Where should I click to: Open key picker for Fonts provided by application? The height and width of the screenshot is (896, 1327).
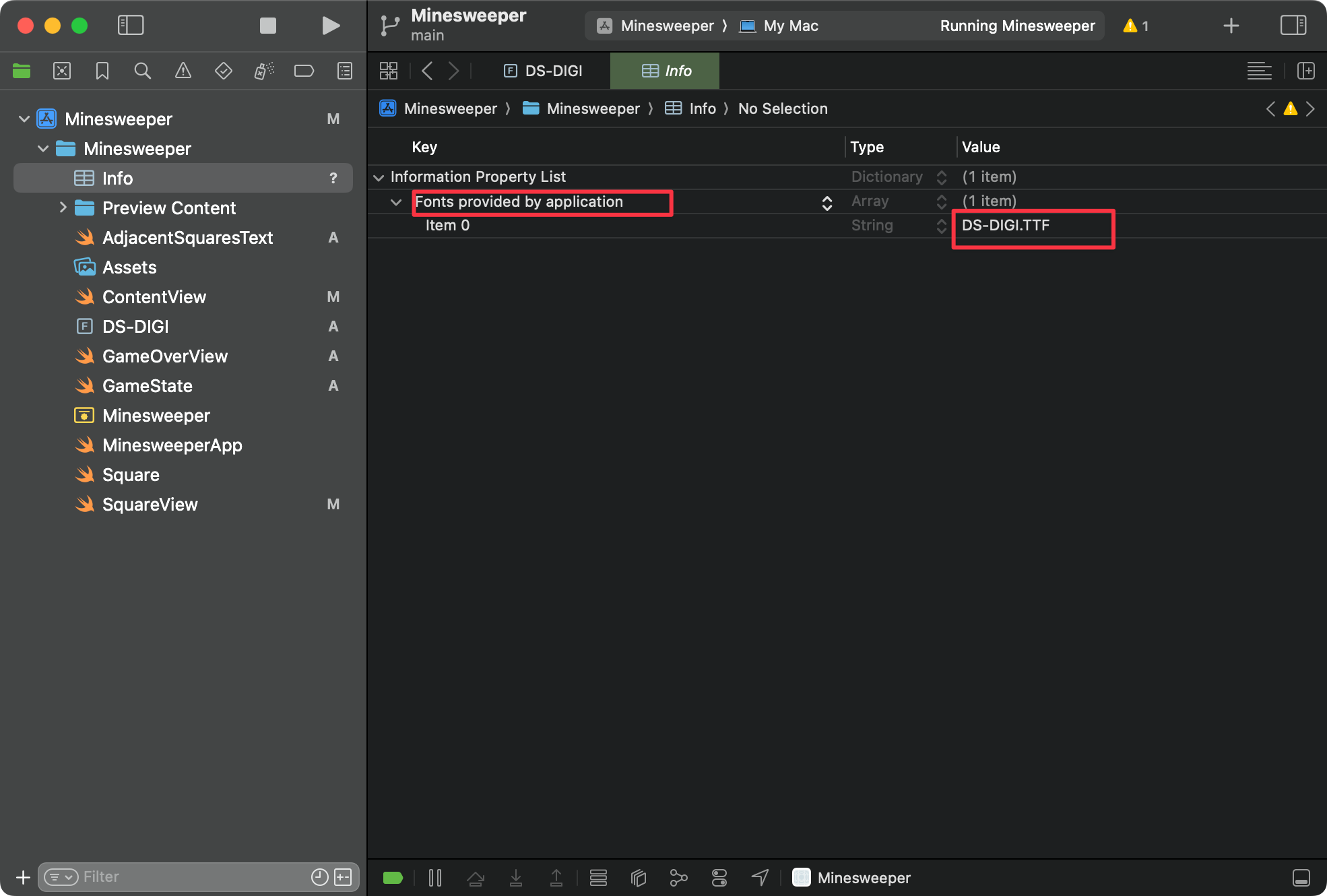pos(827,202)
